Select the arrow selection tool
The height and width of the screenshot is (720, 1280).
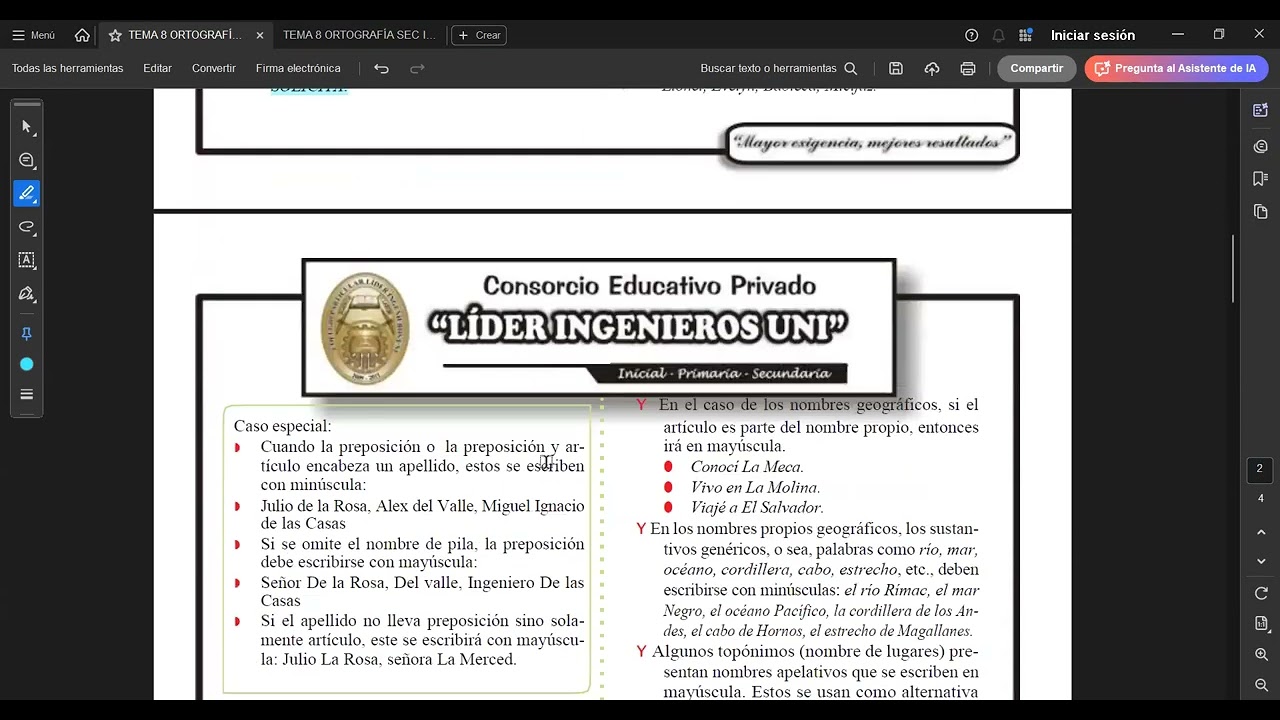click(x=27, y=127)
